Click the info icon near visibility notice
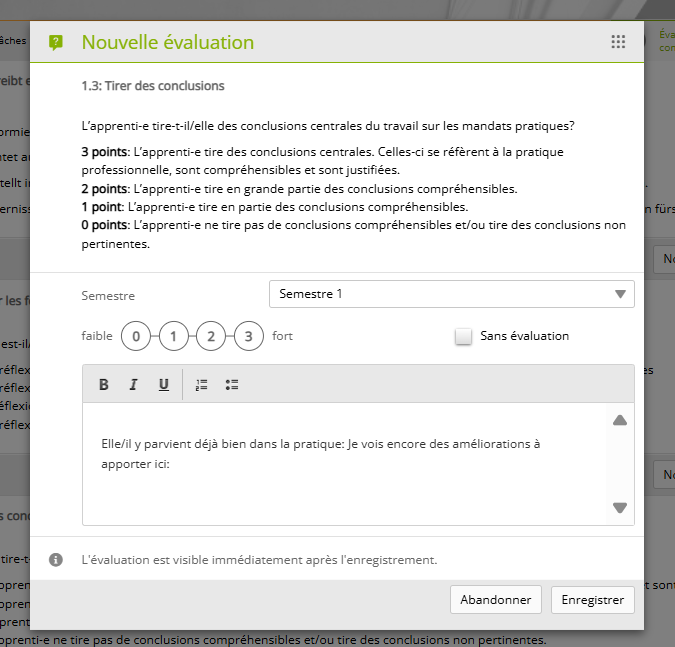The image size is (675, 647). 56,560
